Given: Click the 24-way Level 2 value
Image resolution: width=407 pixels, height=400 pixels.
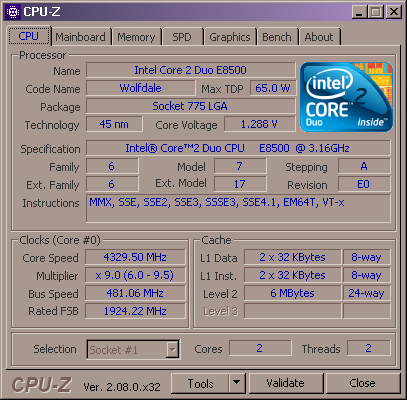Looking at the screenshot, I should tap(367, 293).
